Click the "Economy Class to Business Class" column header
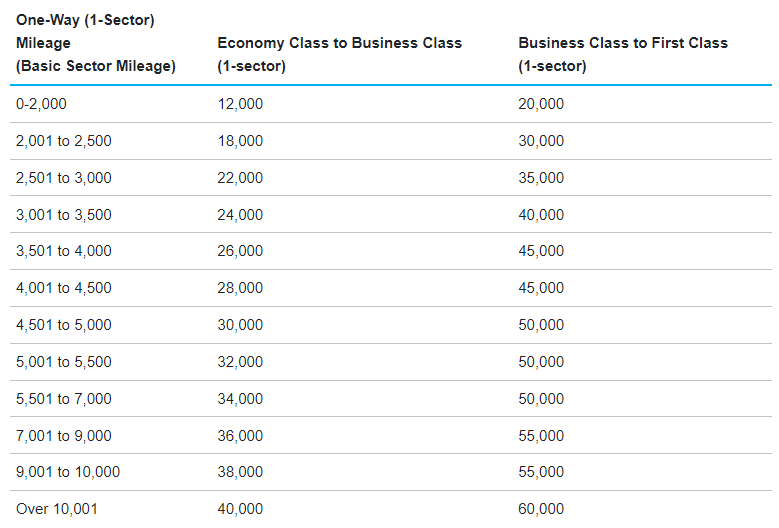The image size is (779, 528). tap(339, 43)
